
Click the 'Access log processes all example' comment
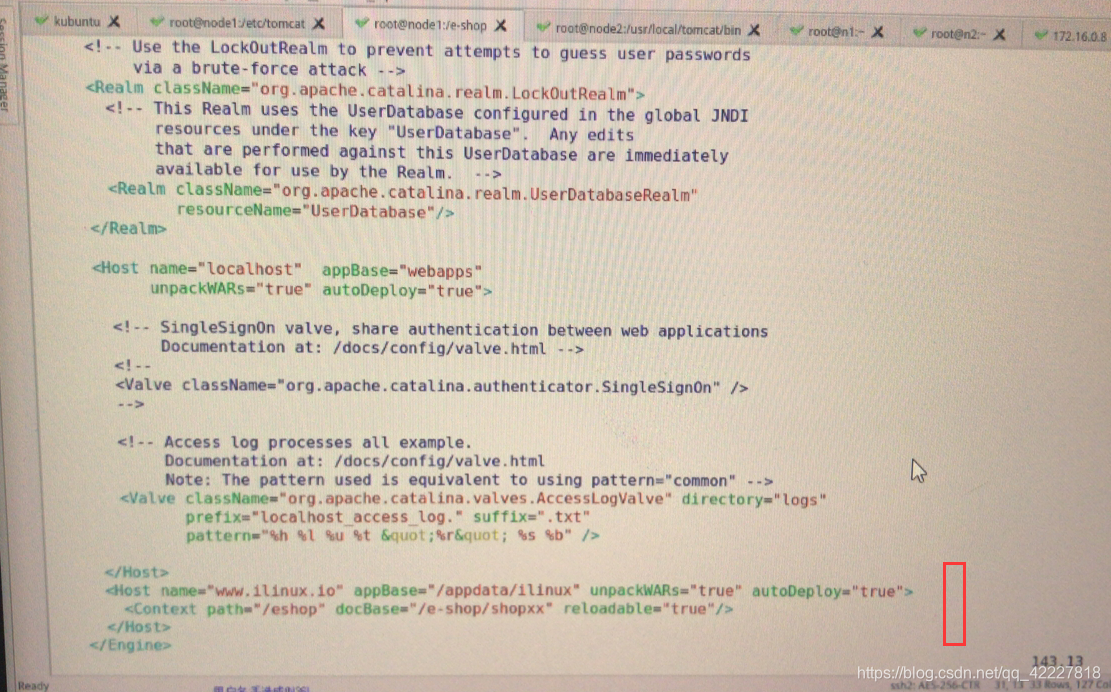click(x=295, y=443)
